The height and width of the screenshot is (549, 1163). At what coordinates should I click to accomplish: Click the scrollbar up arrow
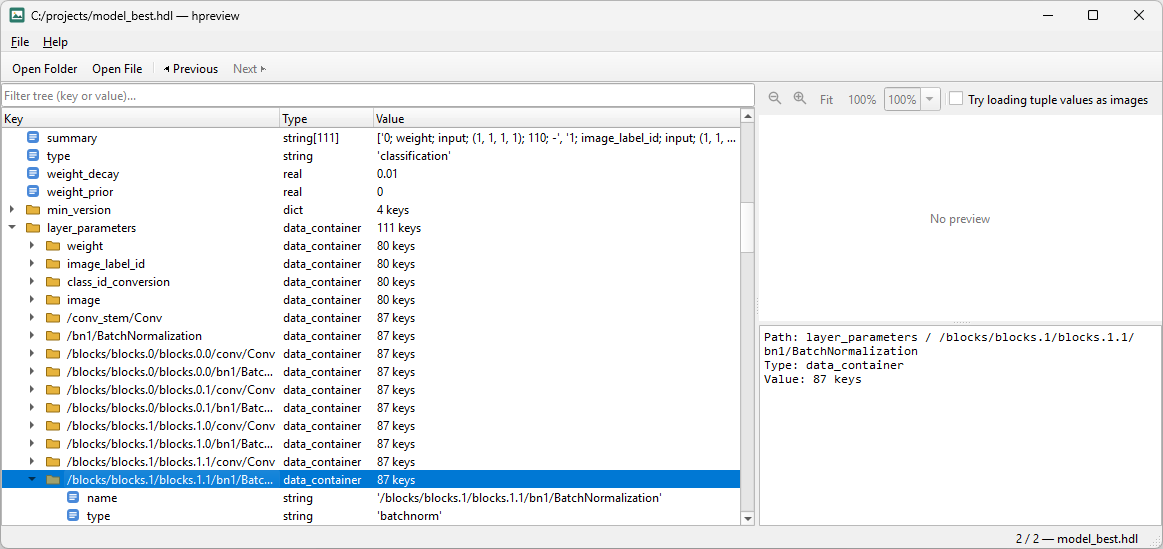coord(748,116)
